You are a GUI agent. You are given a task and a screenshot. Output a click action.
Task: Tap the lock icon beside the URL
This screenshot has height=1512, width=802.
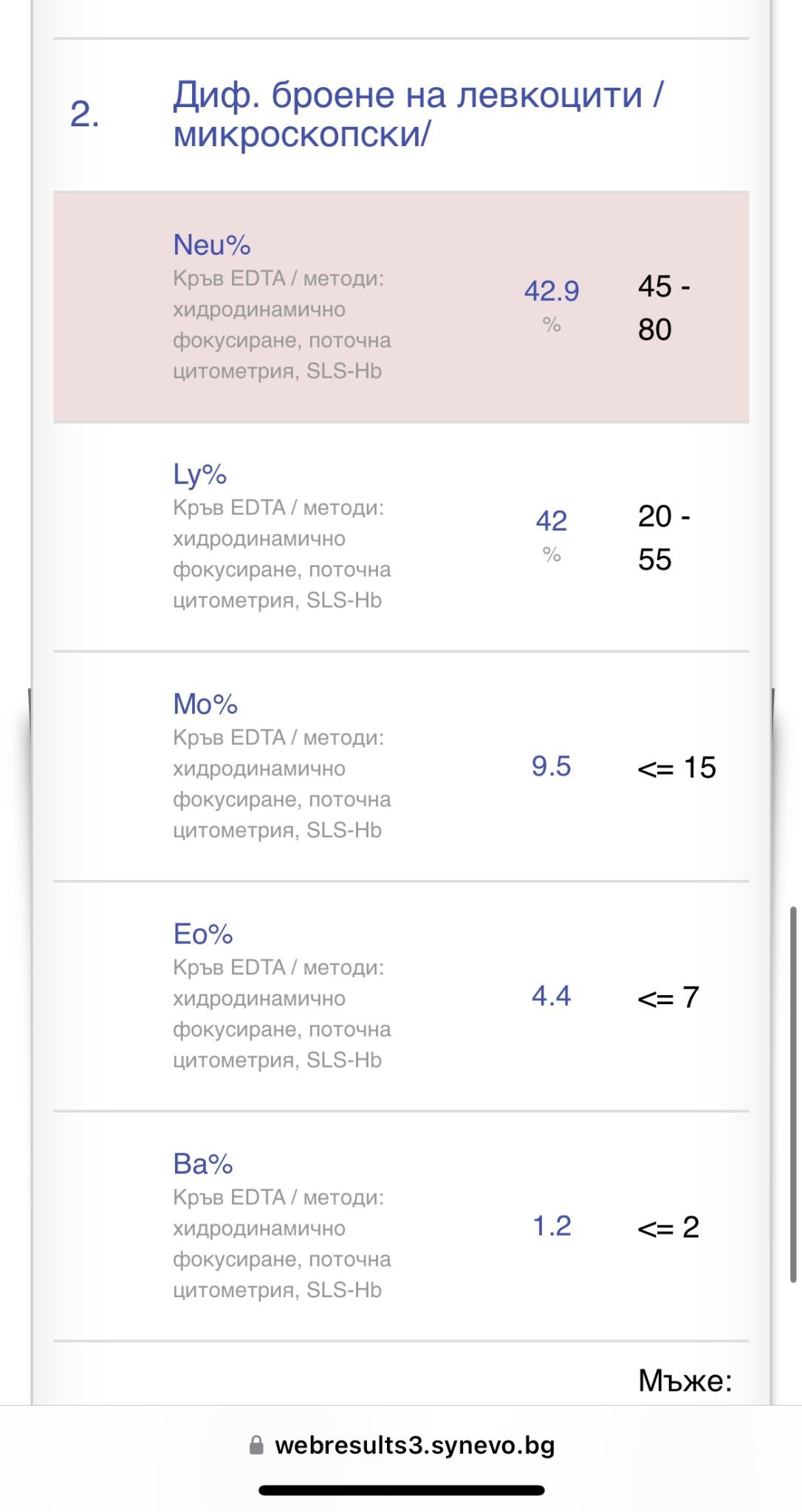(x=256, y=1445)
